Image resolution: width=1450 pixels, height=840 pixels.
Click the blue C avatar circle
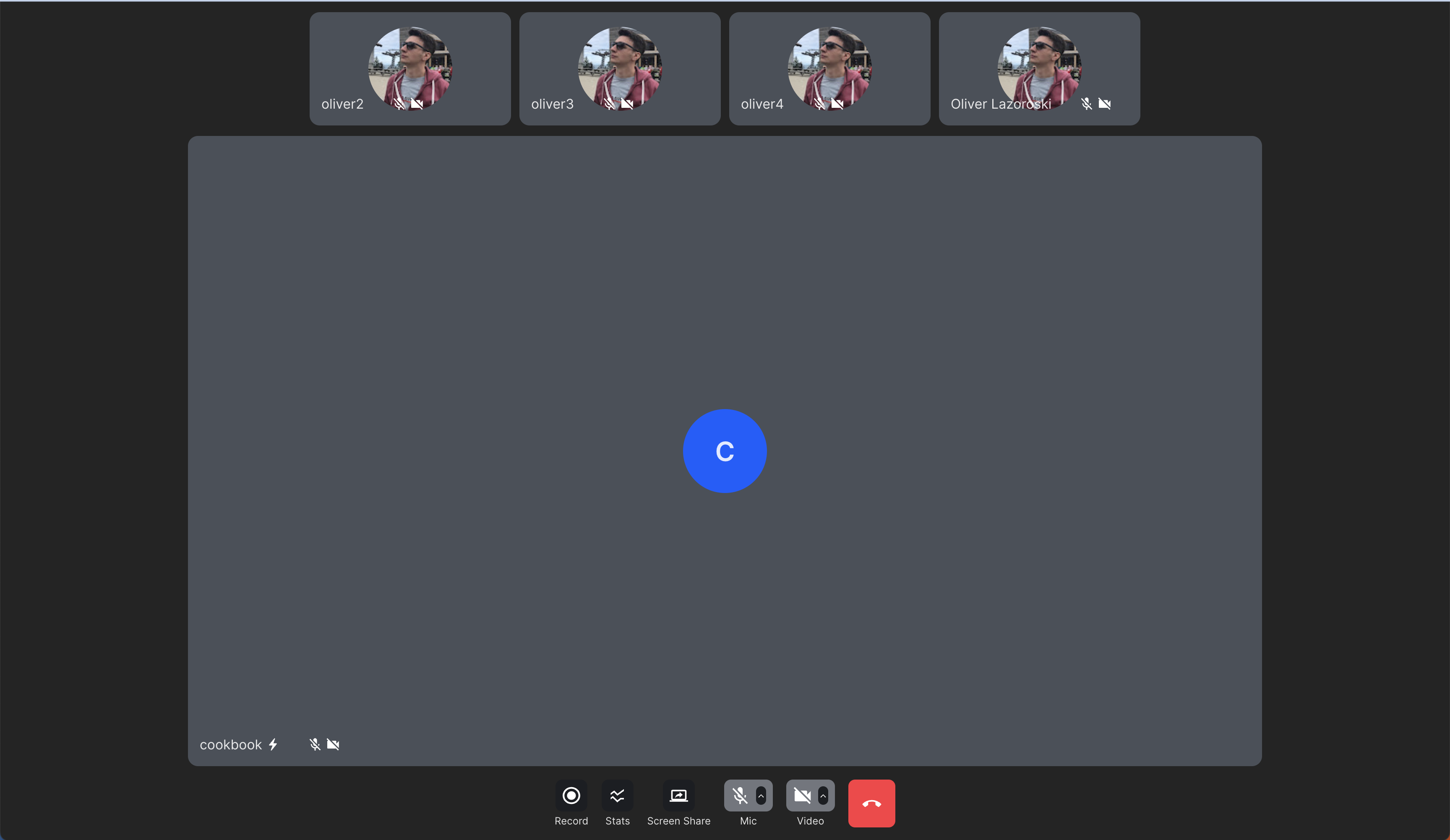click(725, 451)
